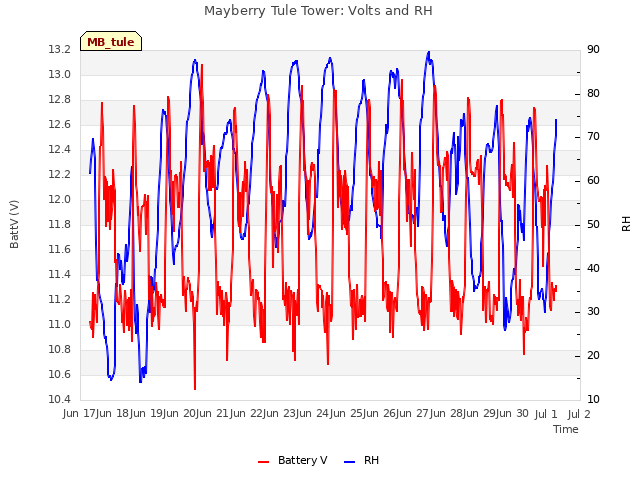
Task: Click the 30 RH tick label
Action: click(593, 312)
